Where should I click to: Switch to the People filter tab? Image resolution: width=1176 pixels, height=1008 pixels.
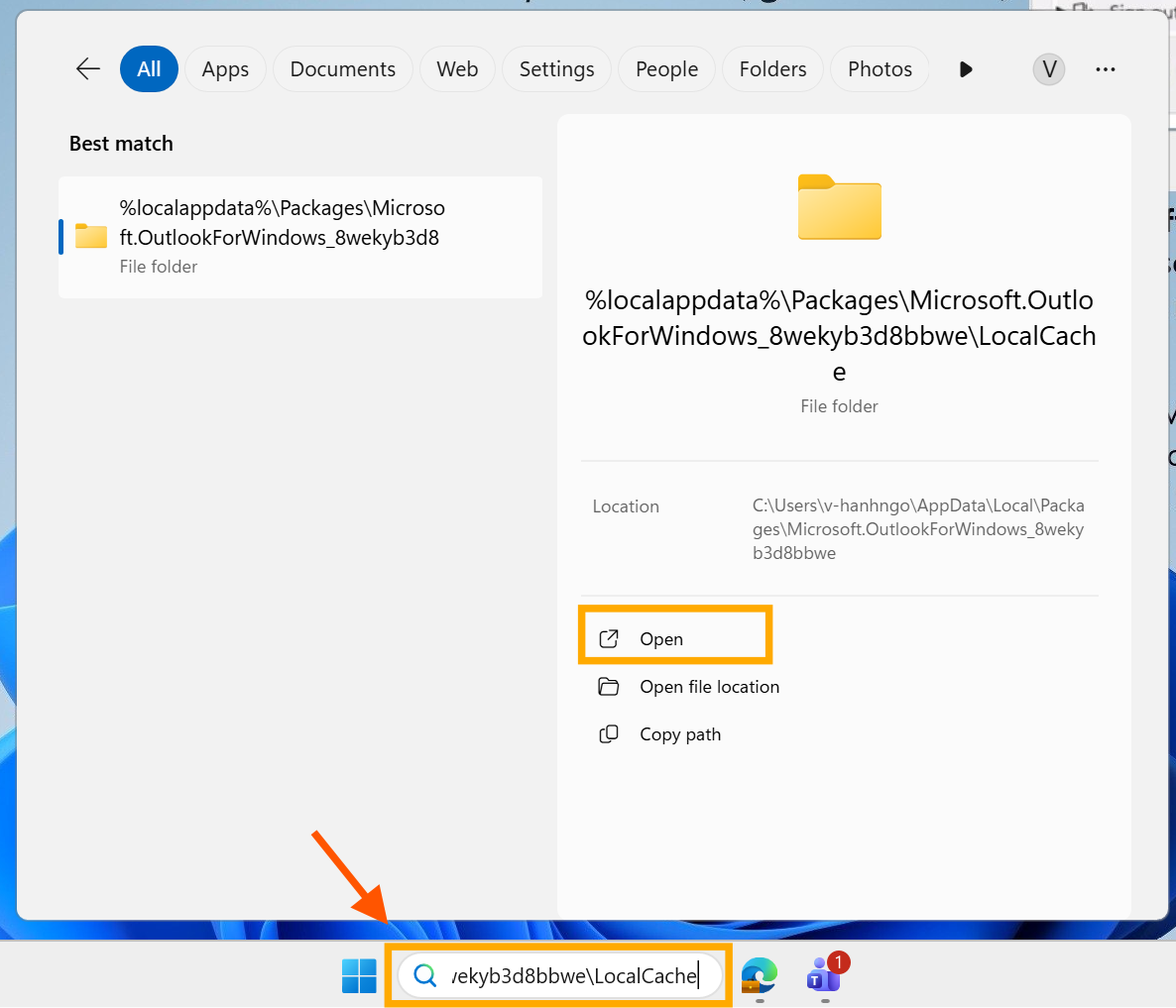pyautogui.click(x=666, y=69)
